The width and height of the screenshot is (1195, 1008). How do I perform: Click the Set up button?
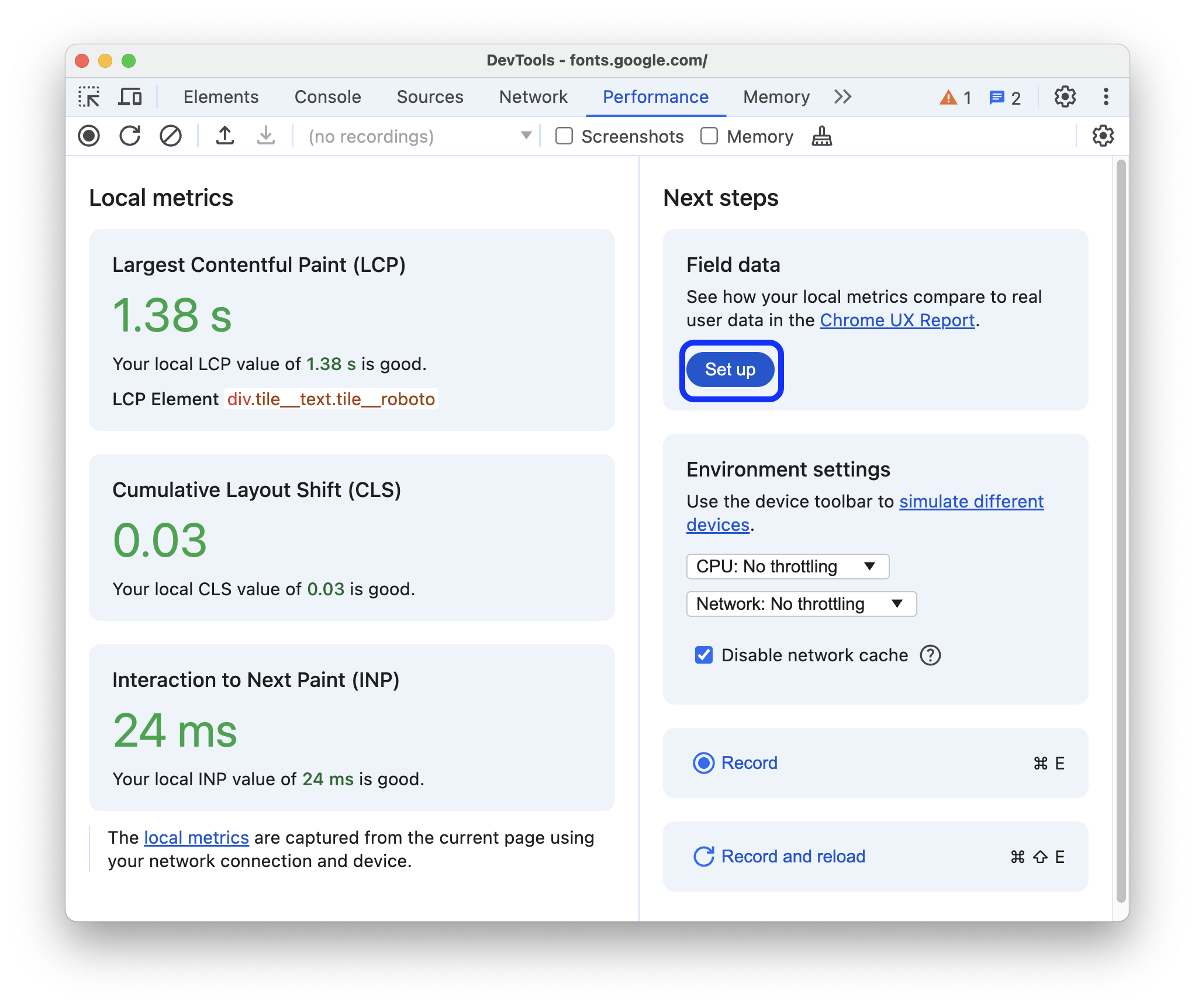coord(730,370)
